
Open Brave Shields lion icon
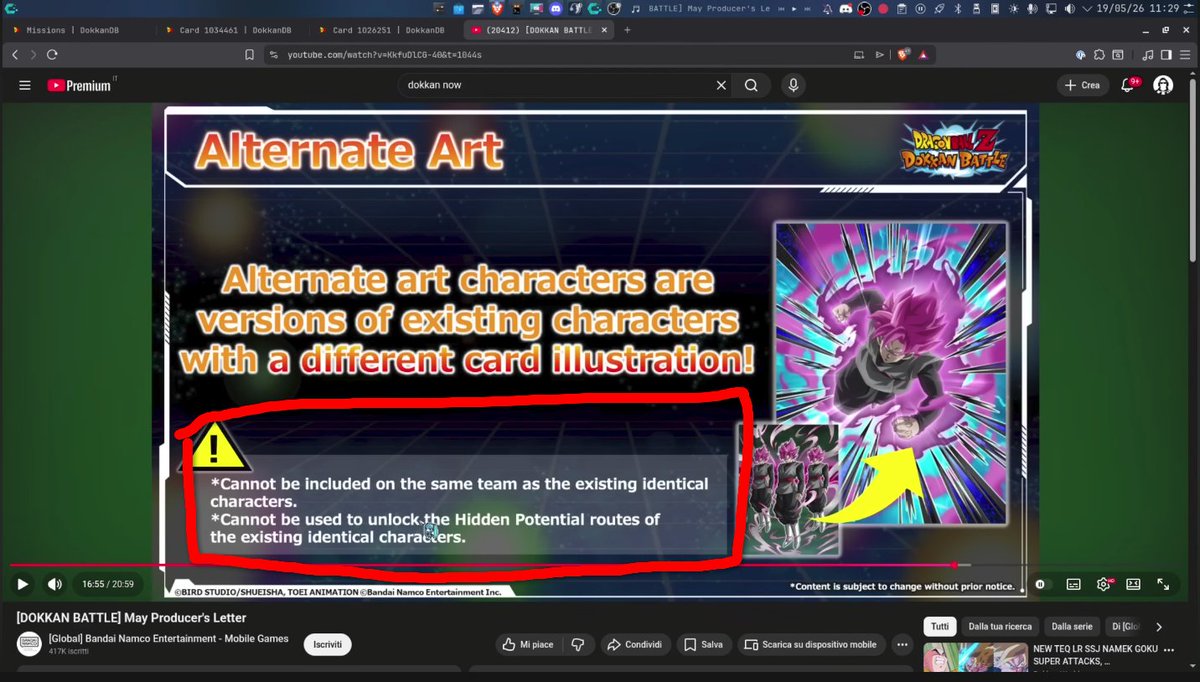tap(904, 54)
